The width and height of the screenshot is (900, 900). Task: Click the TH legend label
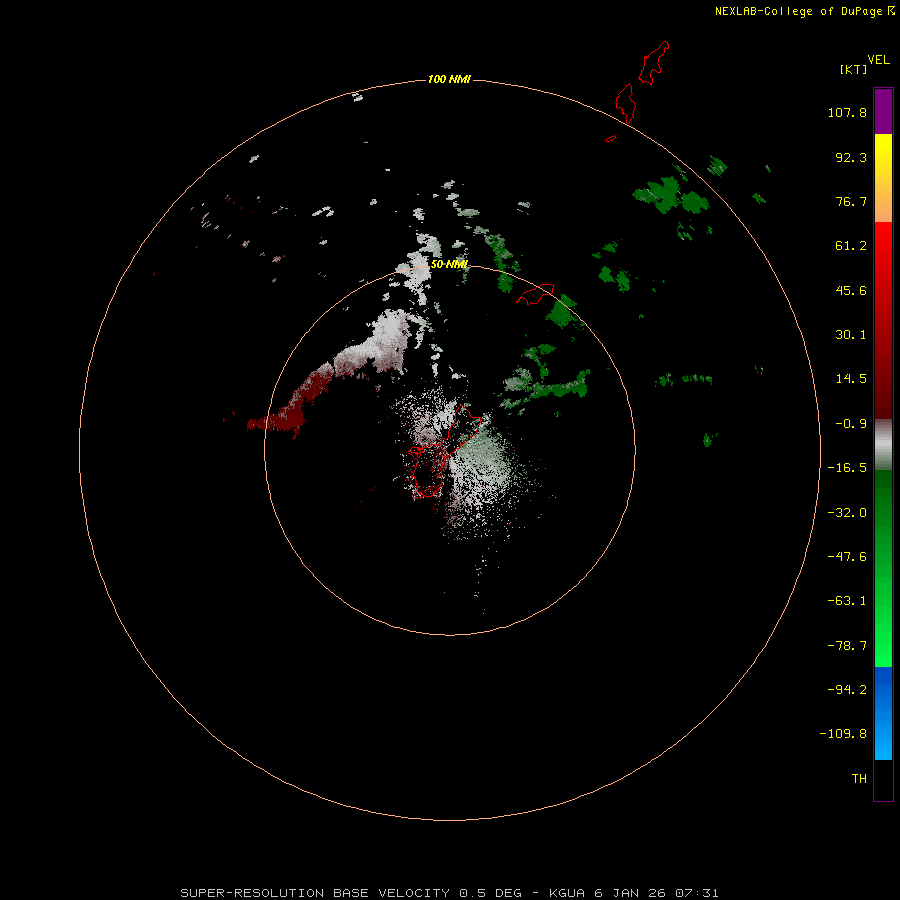point(859,779)
